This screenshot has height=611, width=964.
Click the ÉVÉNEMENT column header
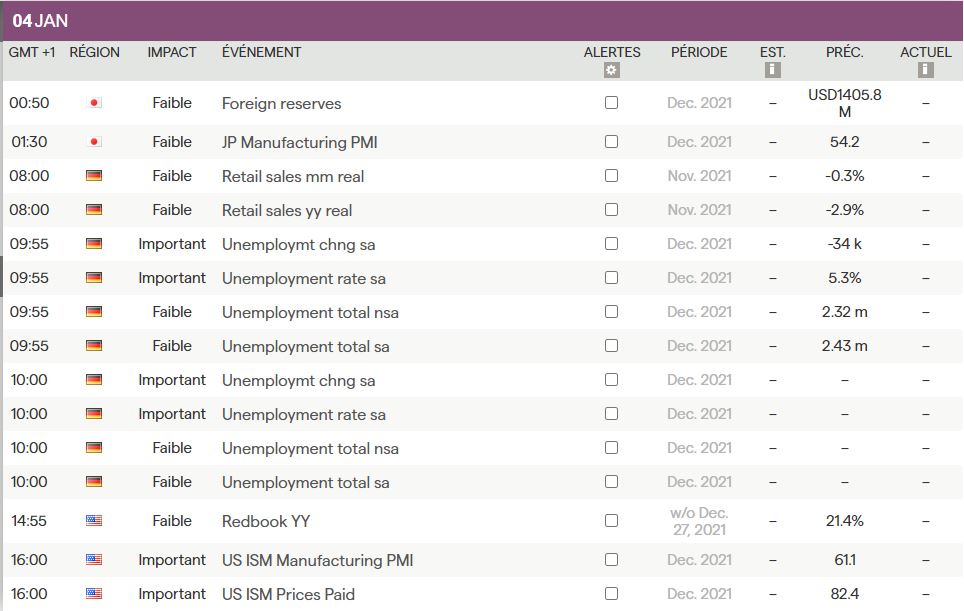(262, 52)
